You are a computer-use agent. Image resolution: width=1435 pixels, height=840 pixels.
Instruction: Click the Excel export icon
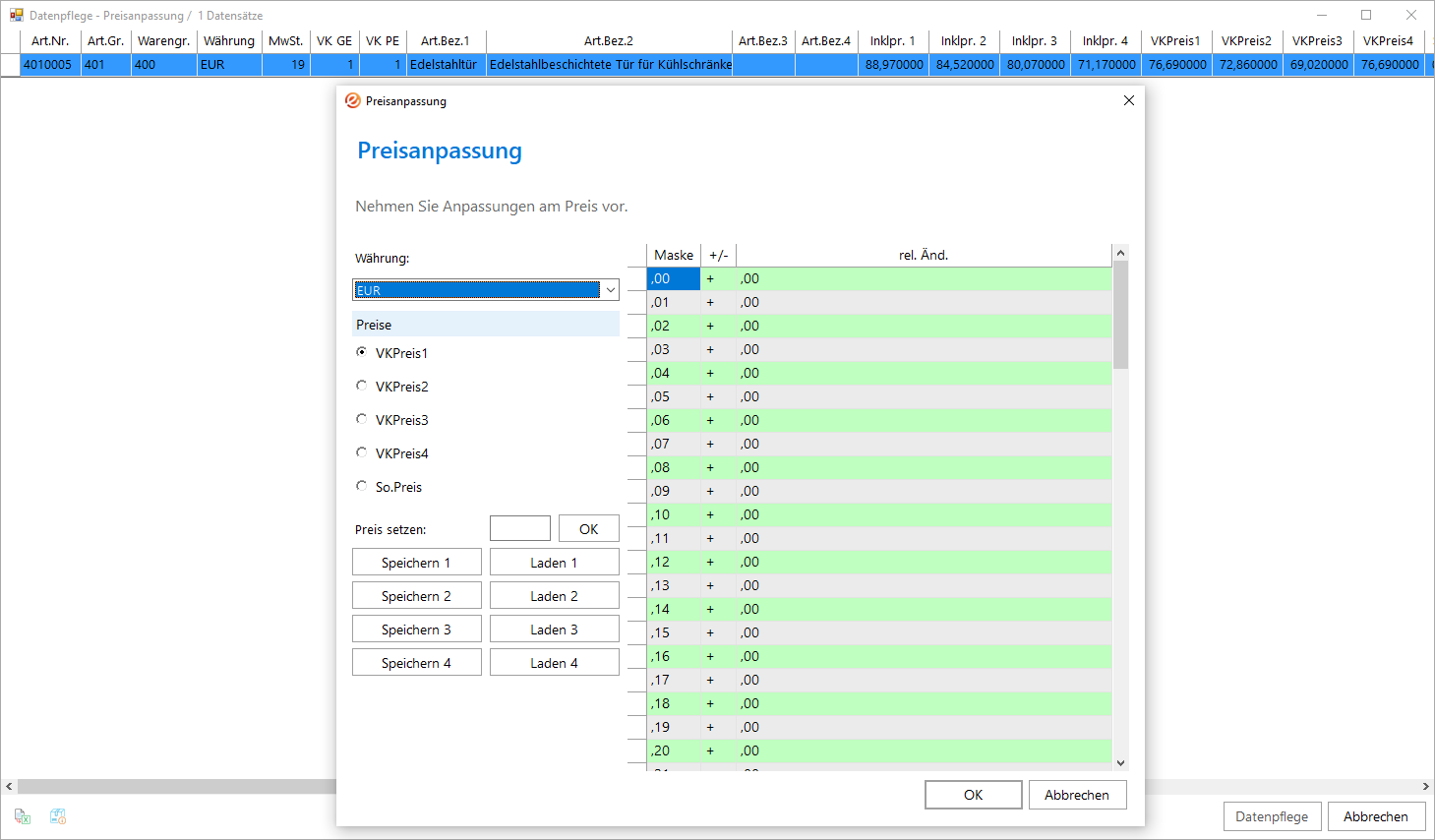tap(22, 816)
